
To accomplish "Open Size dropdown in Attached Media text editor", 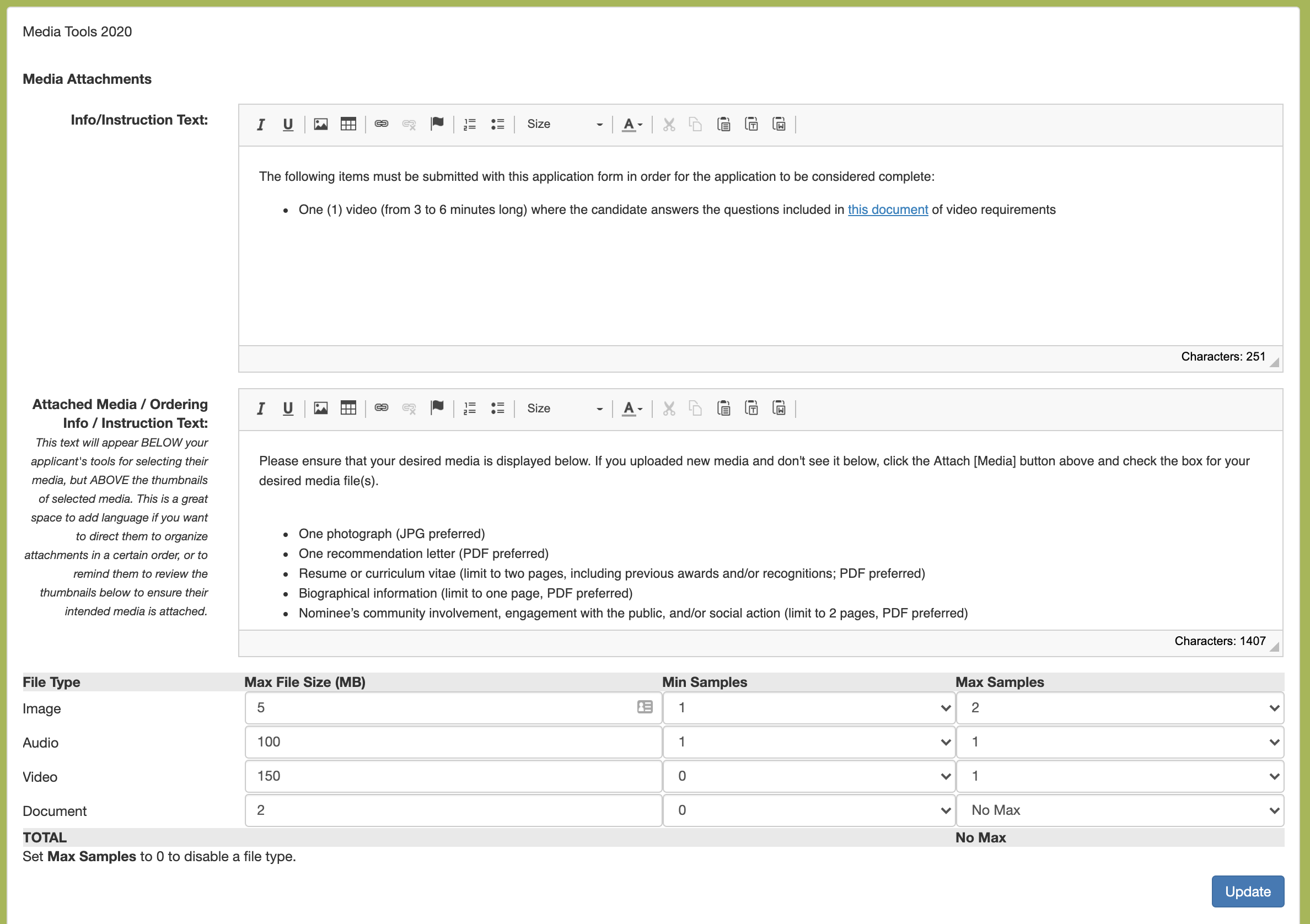I will click(563, 409).
